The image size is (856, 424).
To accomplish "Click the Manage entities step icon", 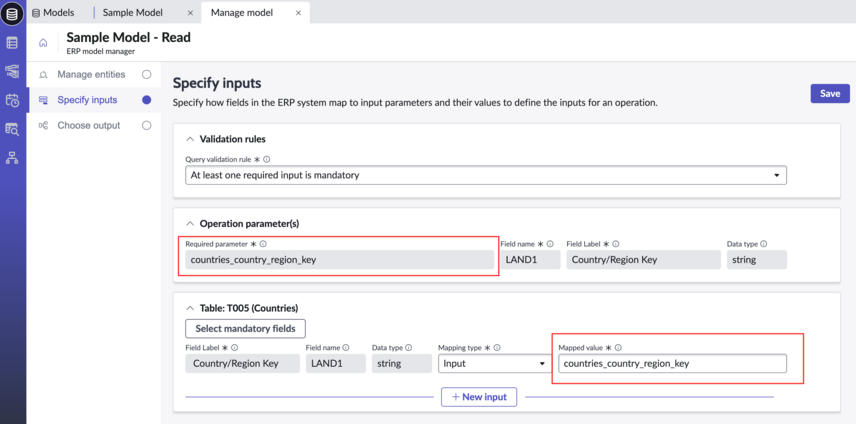I will [x=43, y=75].
